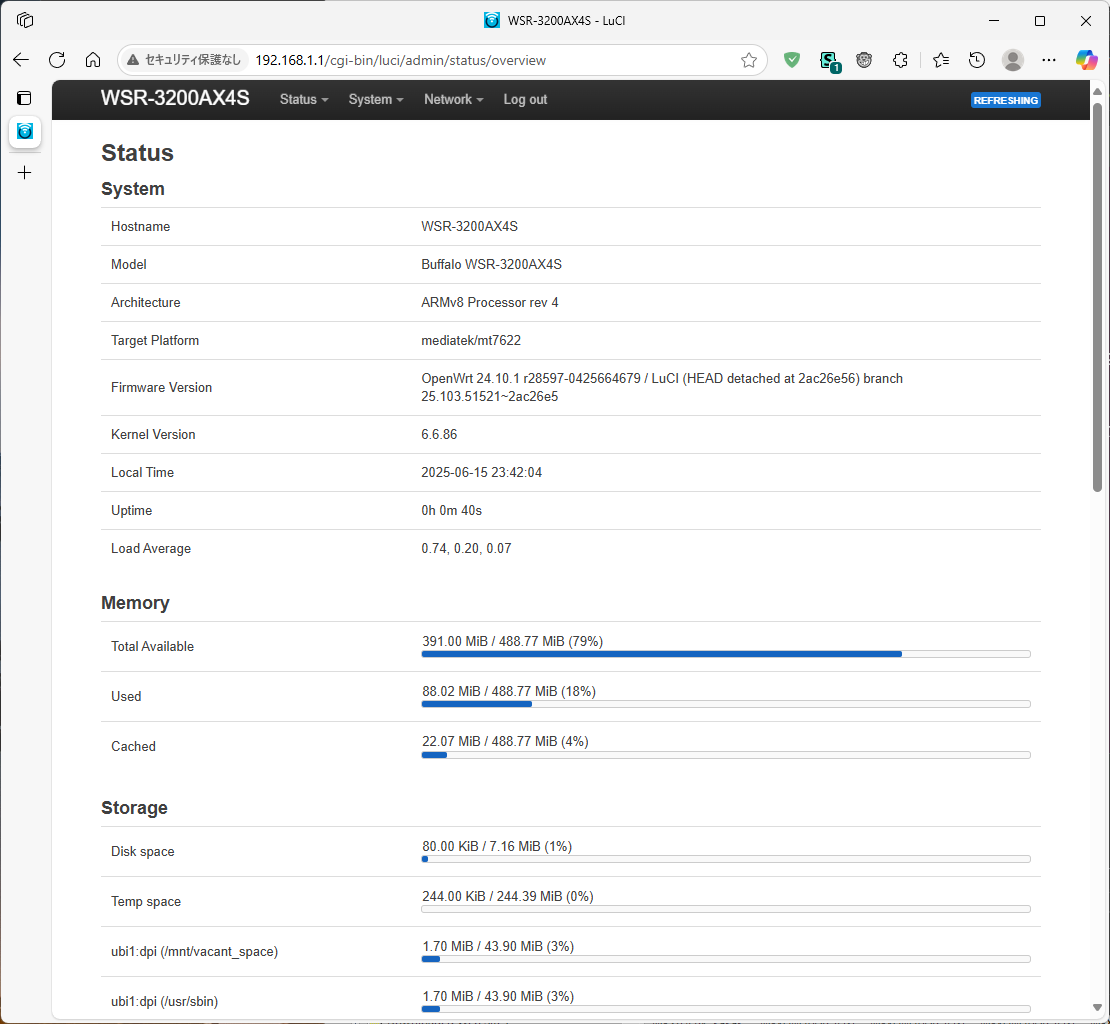Viewport: 1110px width, 1024px height.
Task: Open the favorites list
Action: (941, 60)
